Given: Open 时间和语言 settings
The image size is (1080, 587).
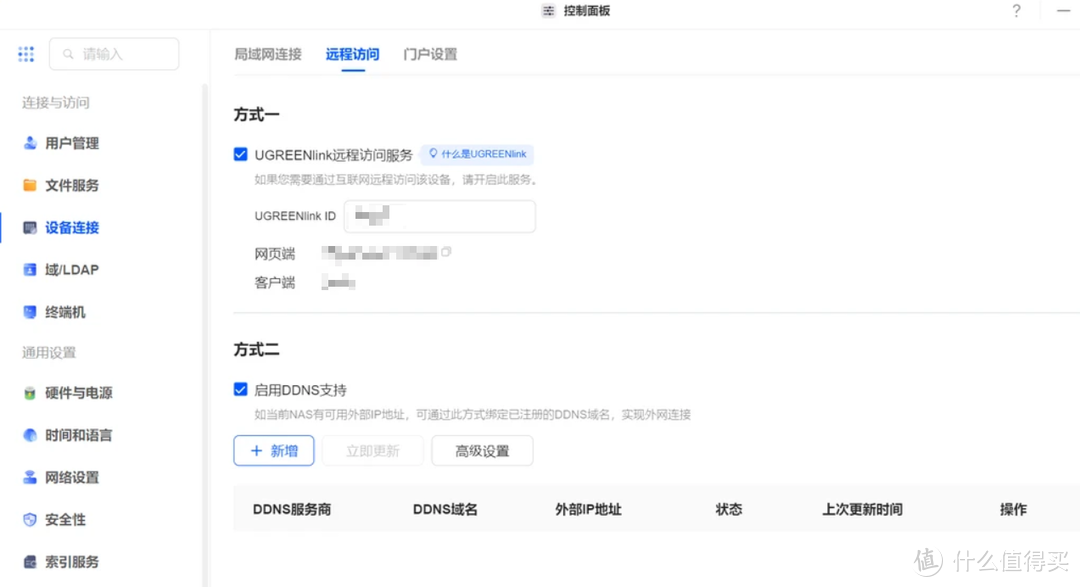Looking at the screenshot, I should tap(75, 435).
